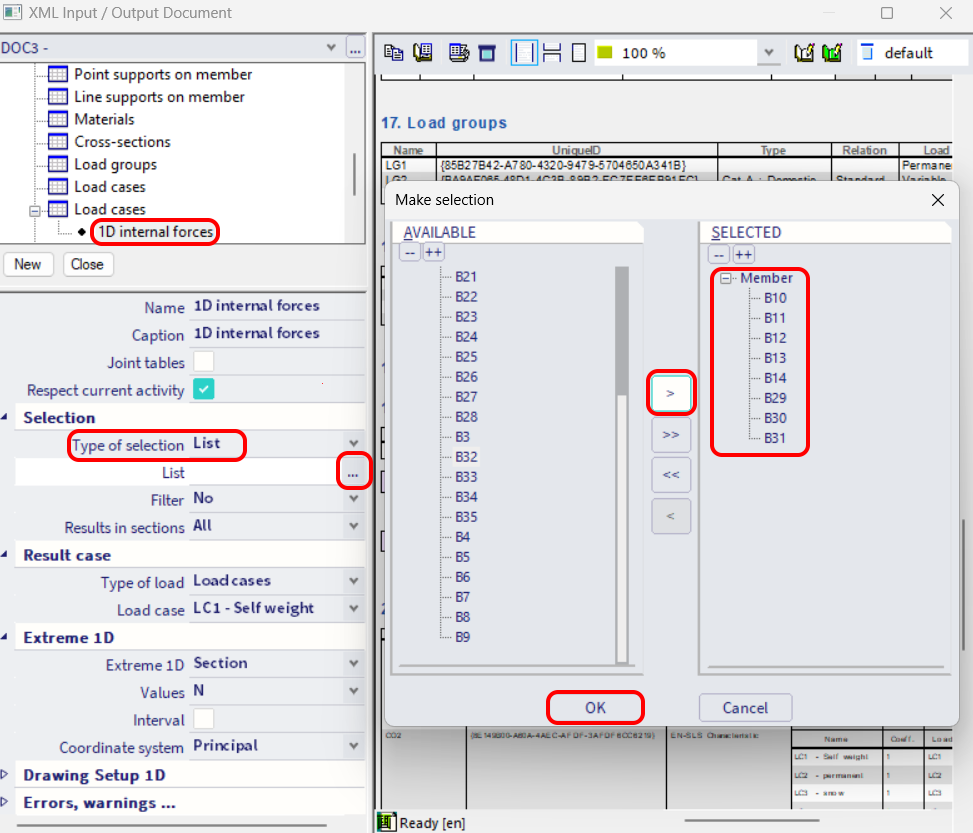Open the Type of selection dropdown
Image resolution: width=973 pixels, height=833 pixels.
point(353,444)
